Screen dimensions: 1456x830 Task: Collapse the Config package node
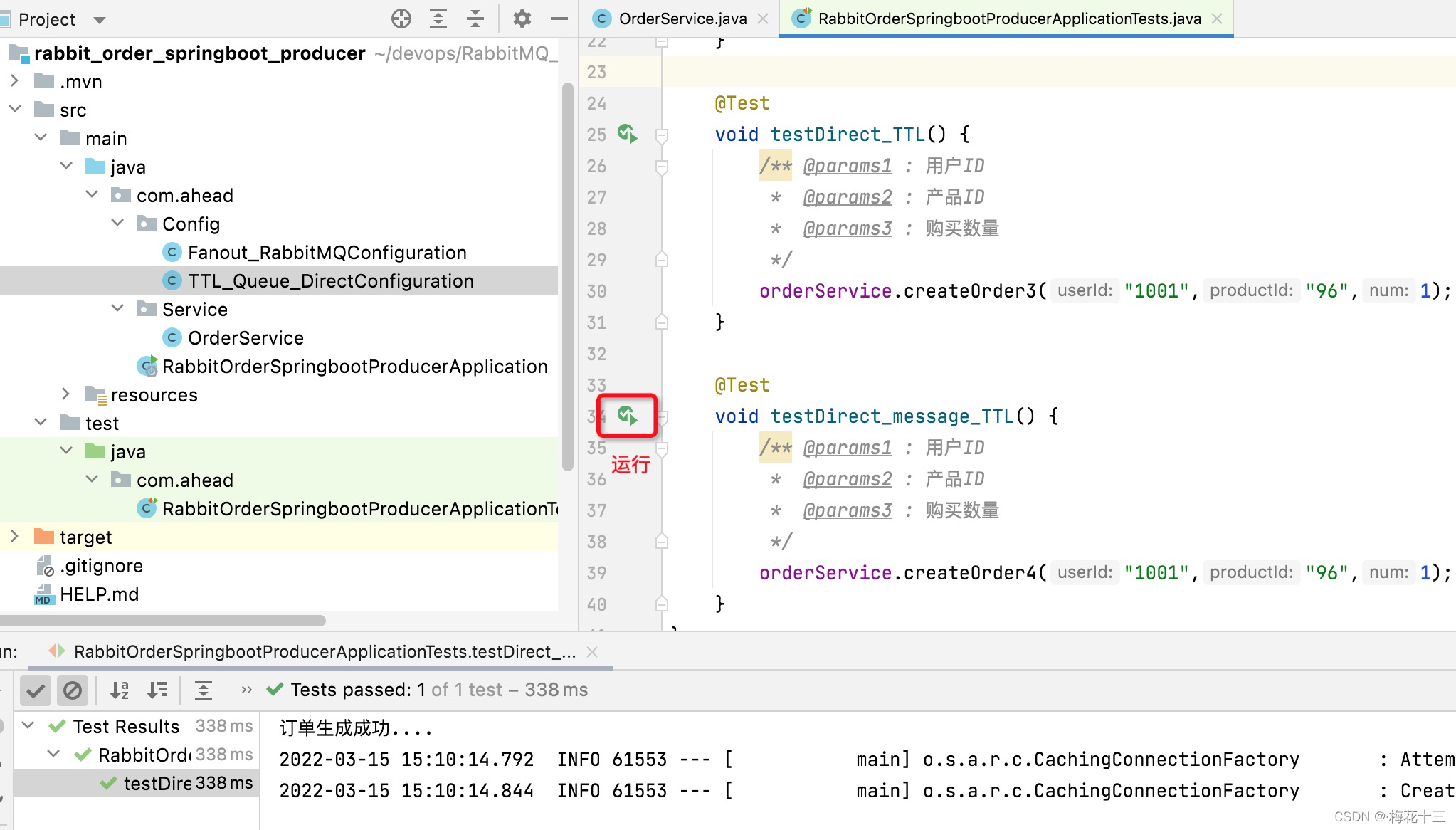pos(118,224)
